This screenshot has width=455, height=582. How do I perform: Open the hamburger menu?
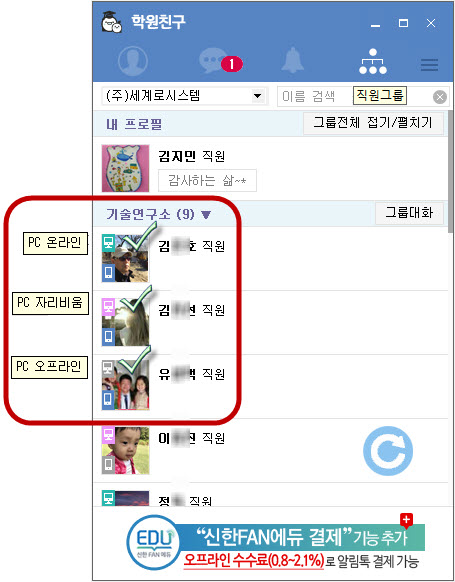point(429,65)
